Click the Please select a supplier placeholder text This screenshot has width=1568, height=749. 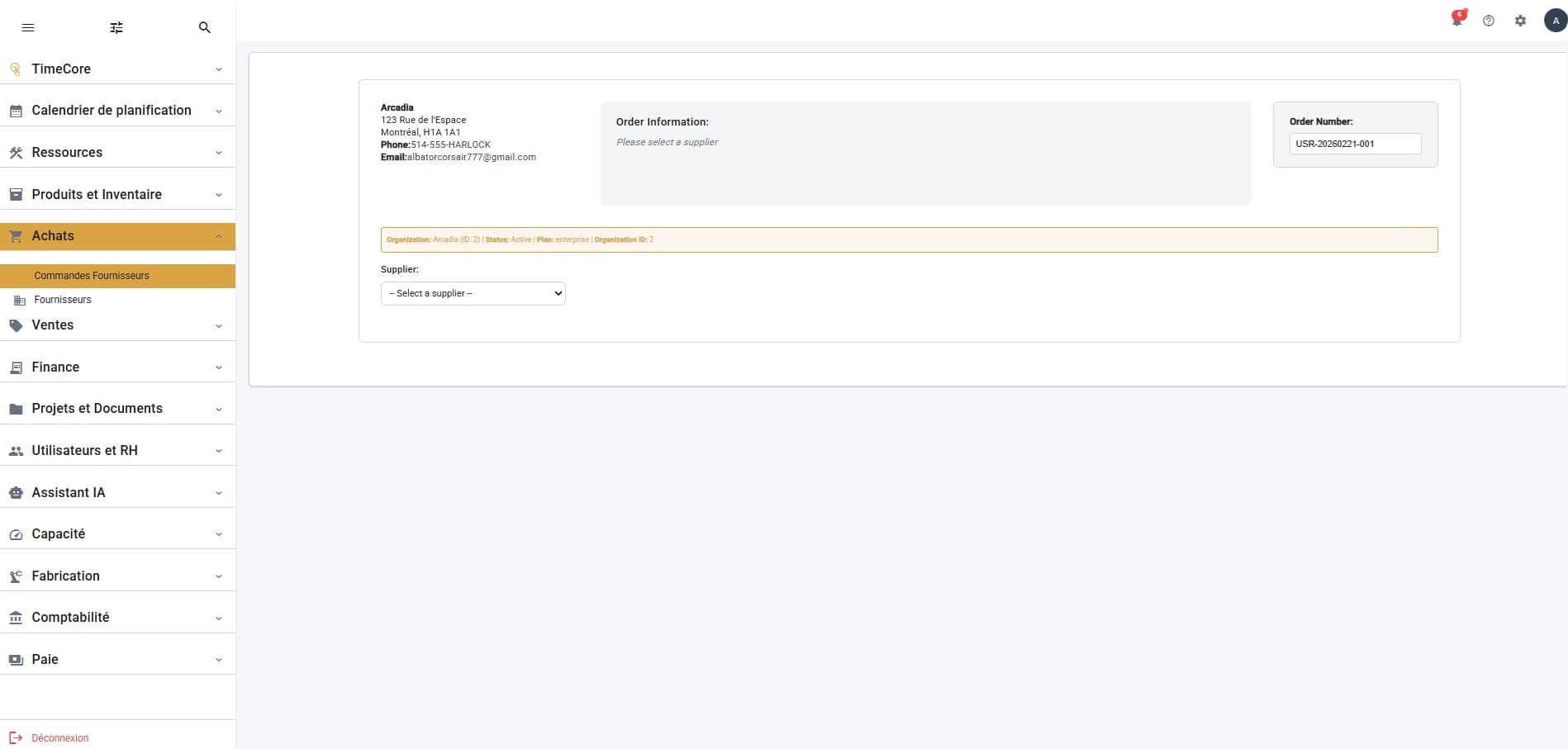(x=667, y=142)
